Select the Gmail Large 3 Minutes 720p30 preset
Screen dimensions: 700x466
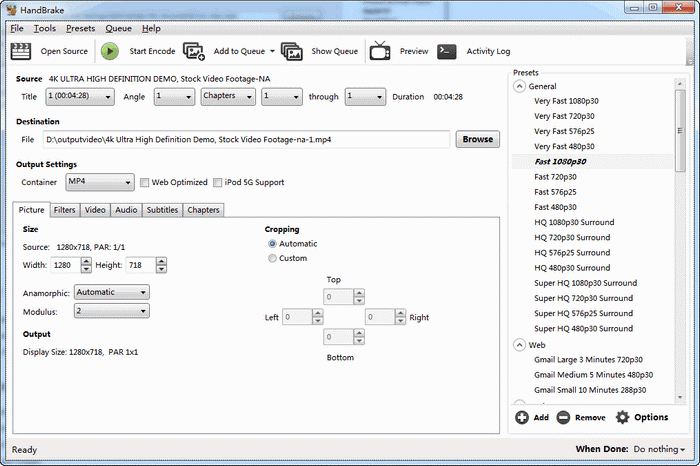(588, 360)
